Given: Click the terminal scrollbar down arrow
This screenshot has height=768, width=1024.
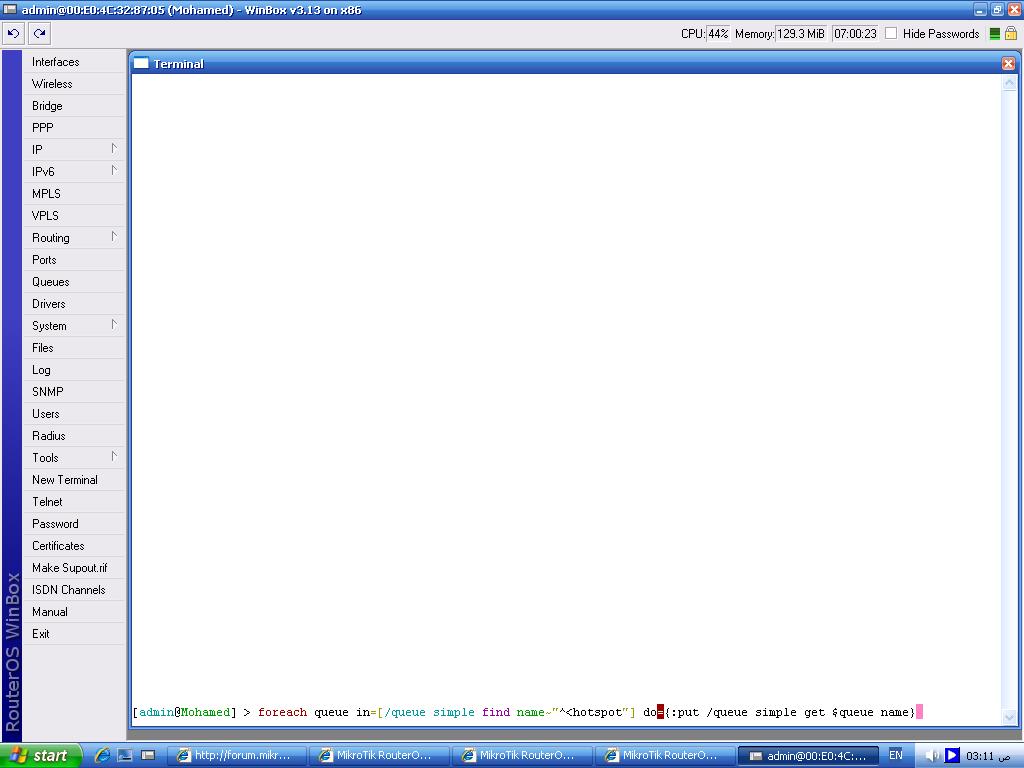Looking at the screenshot, I should click(x=1009, y=716).
